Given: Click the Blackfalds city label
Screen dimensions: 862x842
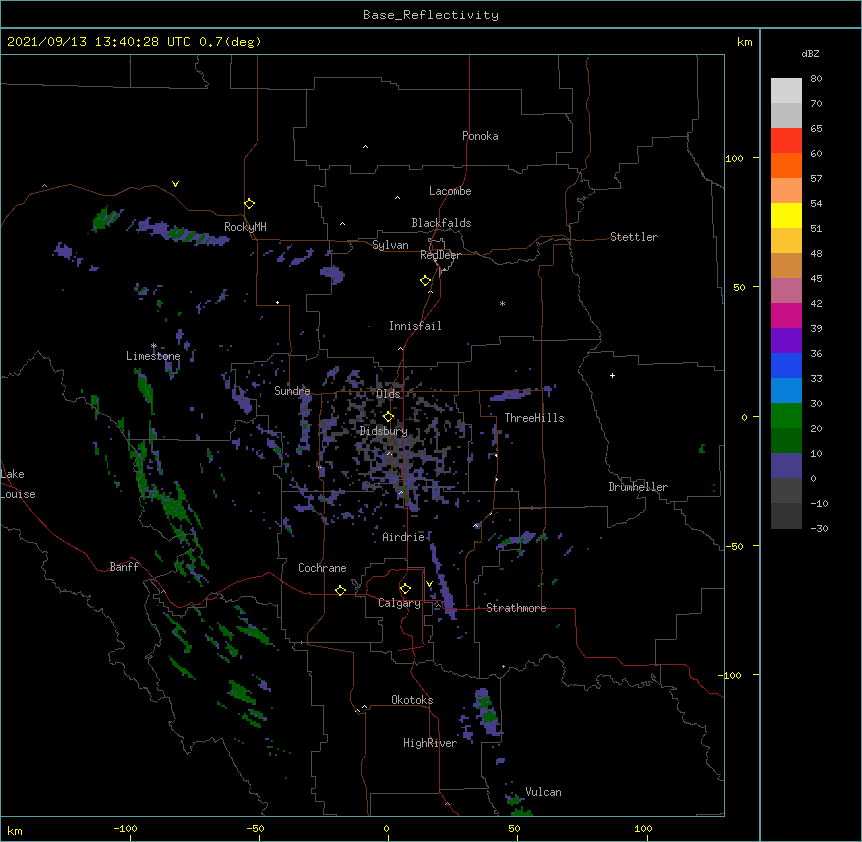Looking at the screenshot, I should click(x=441, y=223).
